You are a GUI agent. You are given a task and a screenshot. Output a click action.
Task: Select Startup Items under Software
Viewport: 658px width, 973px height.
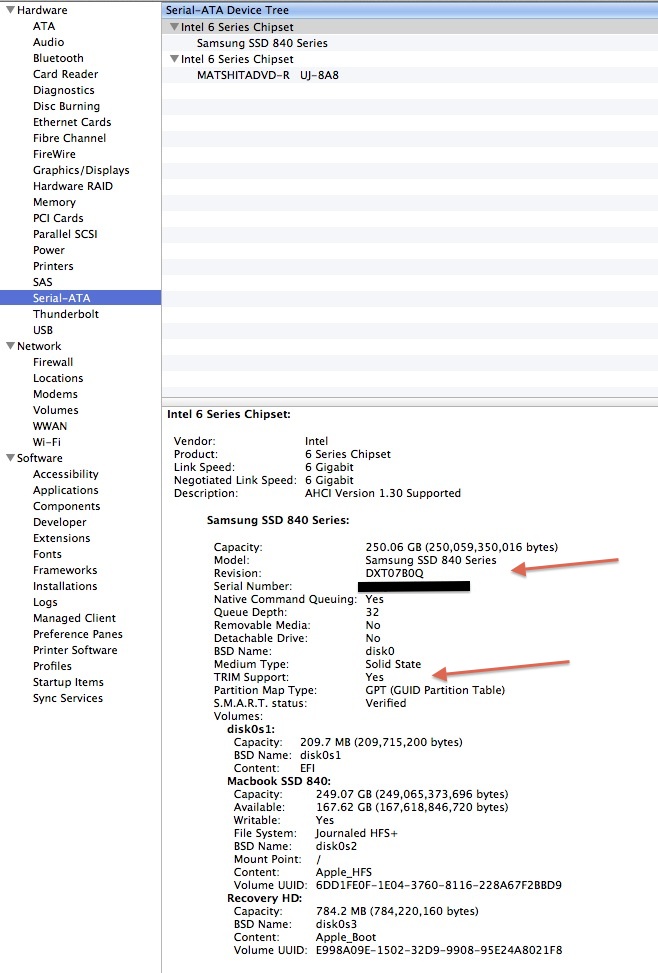(x=68, y=682)
